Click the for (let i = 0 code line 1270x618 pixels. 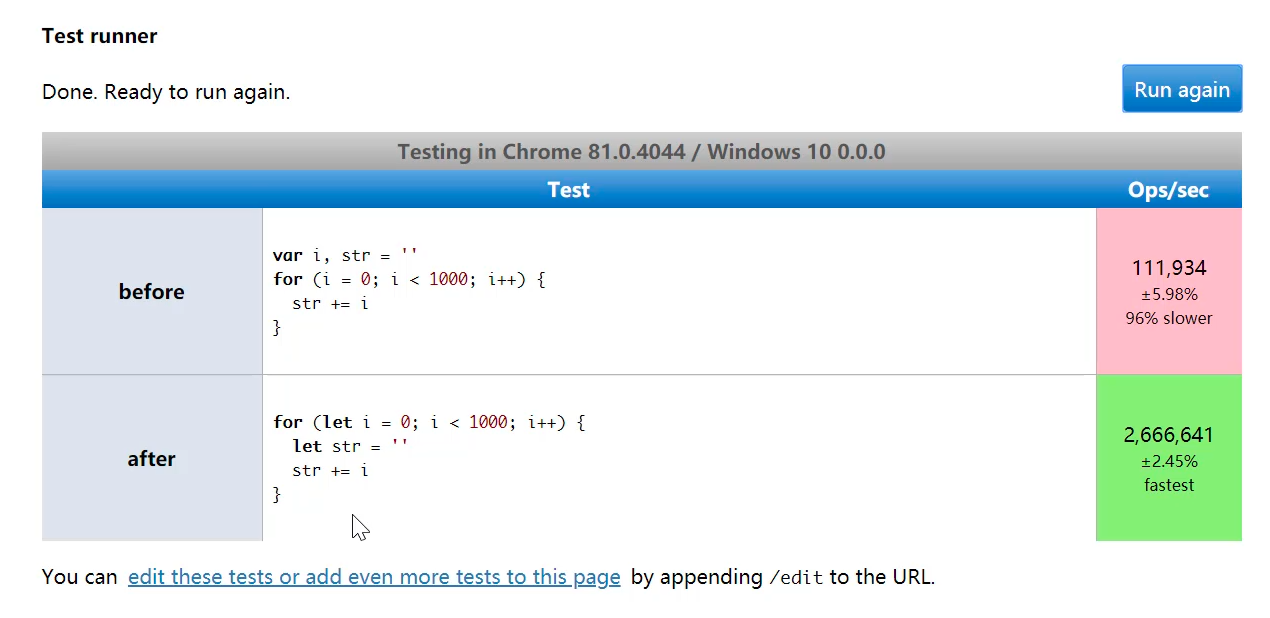point(429,422)
